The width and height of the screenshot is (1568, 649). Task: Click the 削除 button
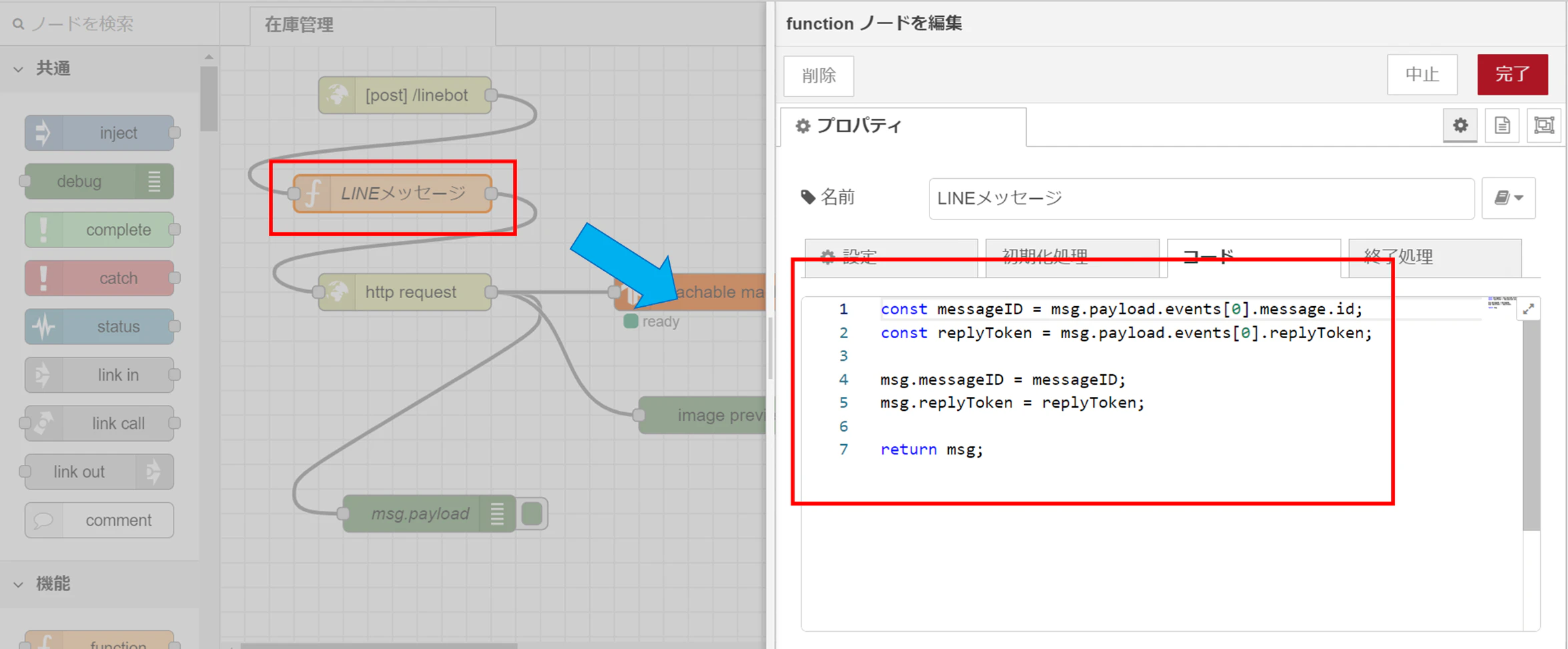819,75
